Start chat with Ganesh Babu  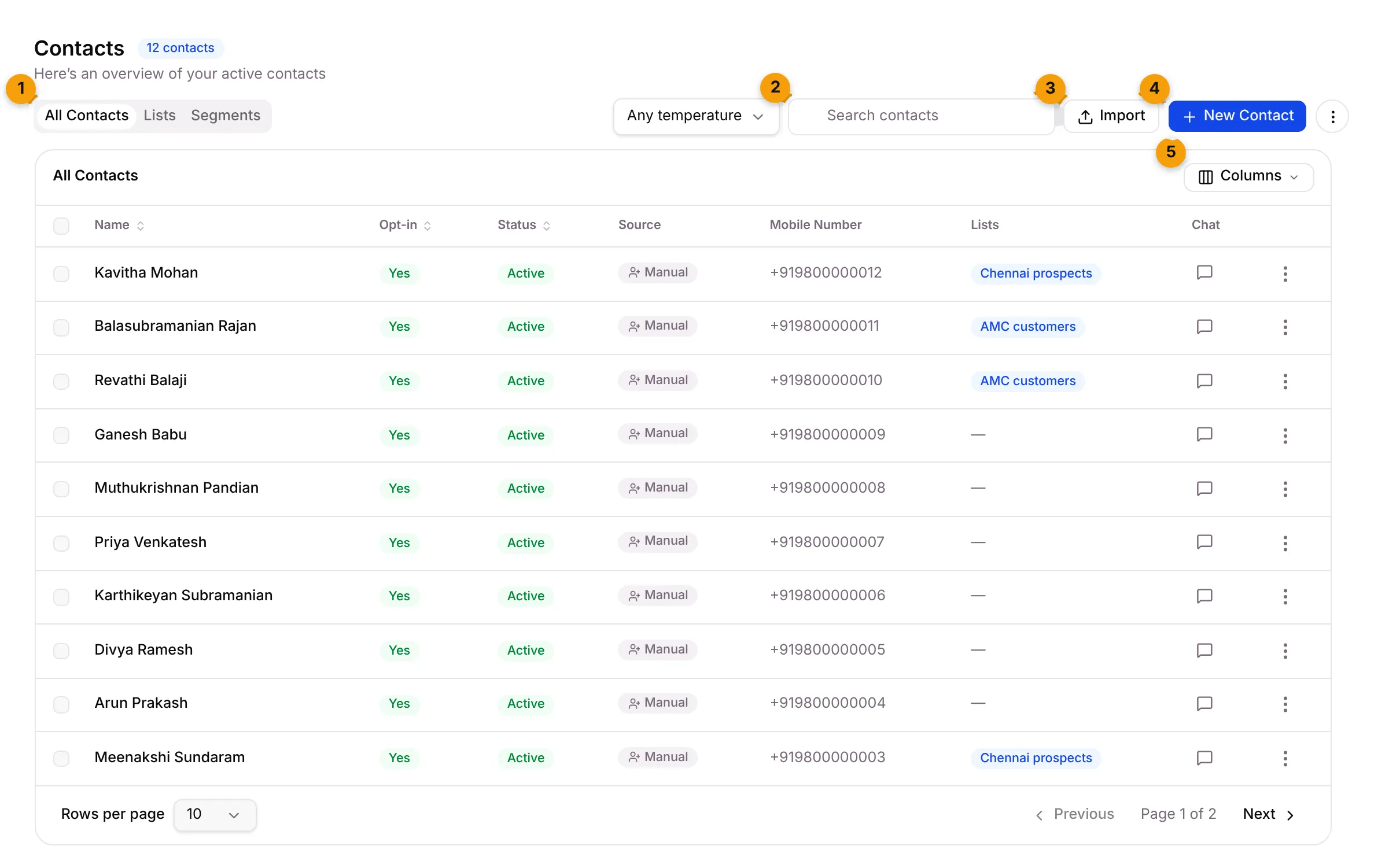1204,434
